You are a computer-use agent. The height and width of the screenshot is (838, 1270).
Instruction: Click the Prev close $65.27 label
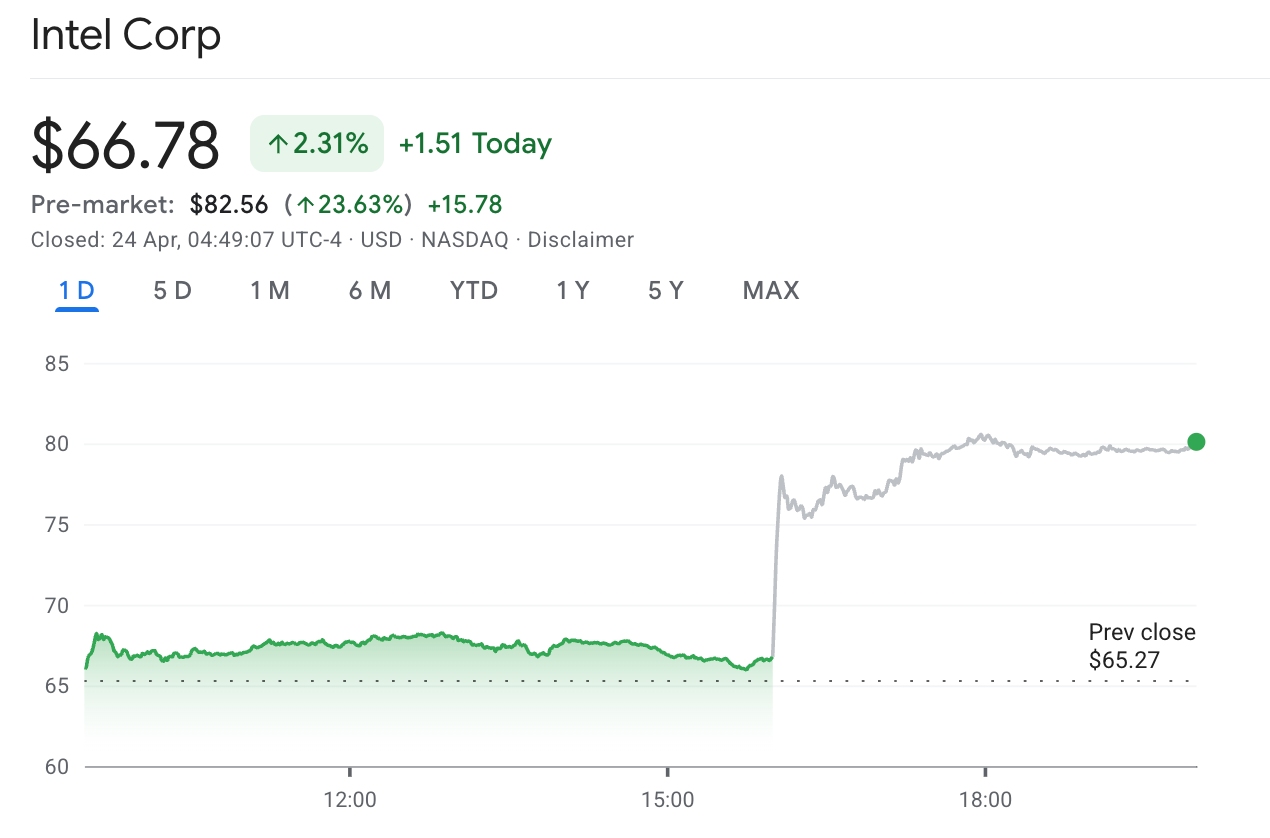click(x=1141, y=646)
